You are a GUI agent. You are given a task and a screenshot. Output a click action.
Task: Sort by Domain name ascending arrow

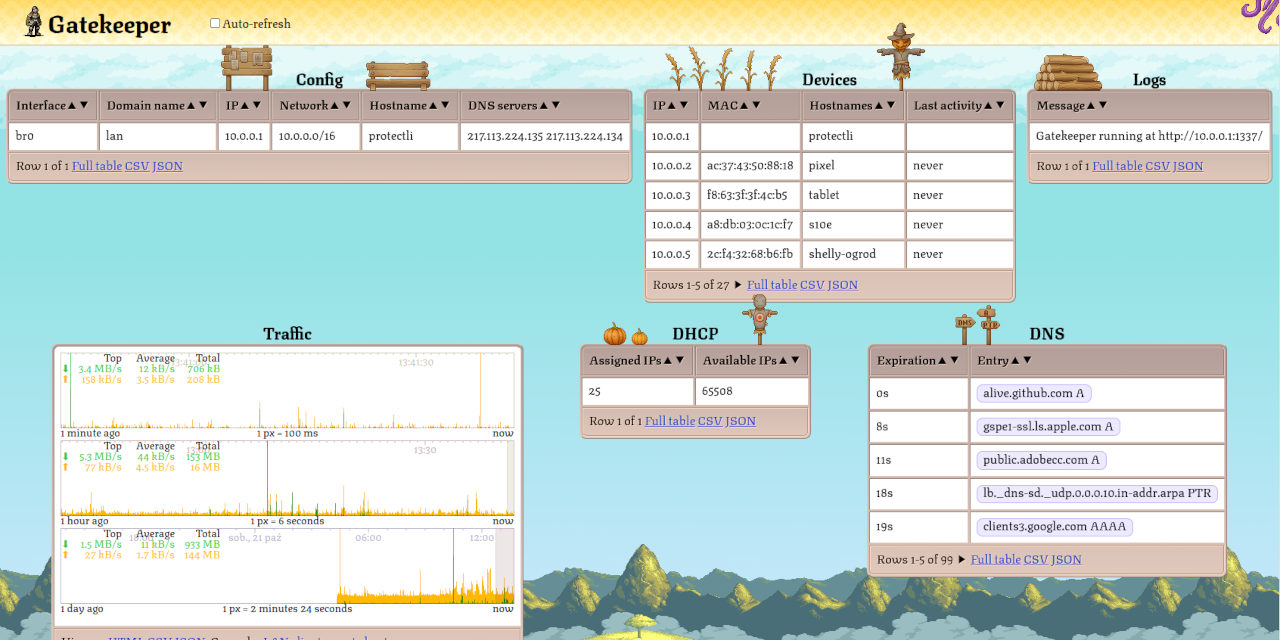pyautogui.click(x=192, y=105)
